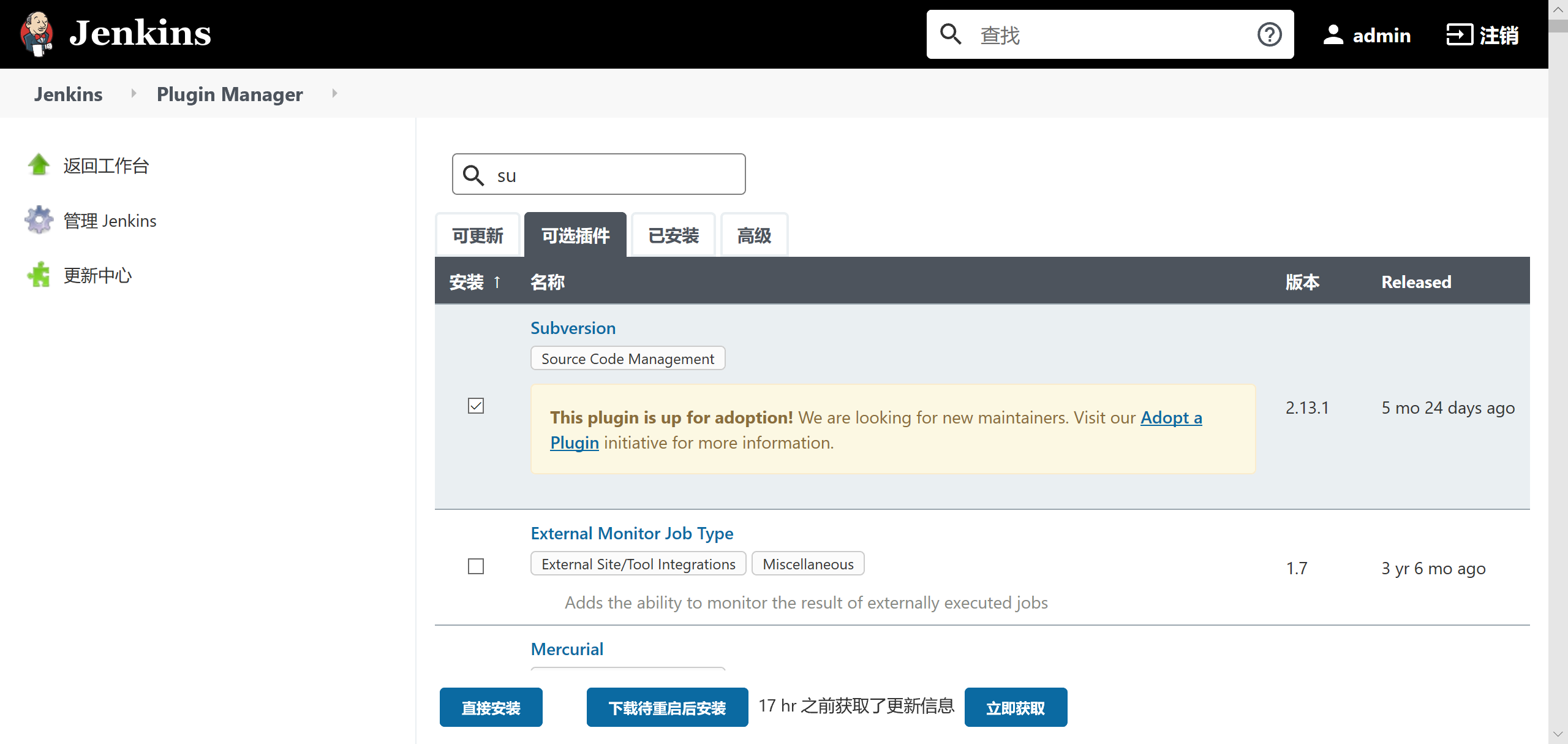Click the Jenkins butler logo icon

pyautogui.click(x=37, y=34)
